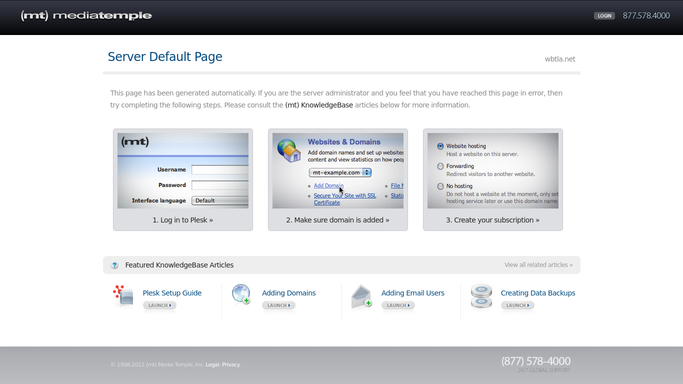Select the Website hosting radio button

click(x=440, y=146)
